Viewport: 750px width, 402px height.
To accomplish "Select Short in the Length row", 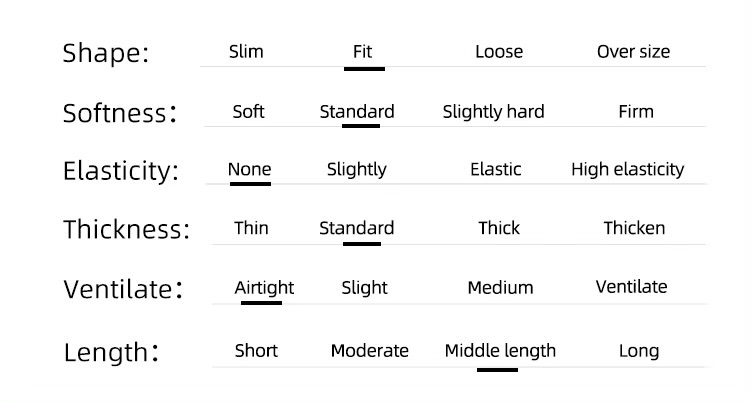I will (256, 351).
